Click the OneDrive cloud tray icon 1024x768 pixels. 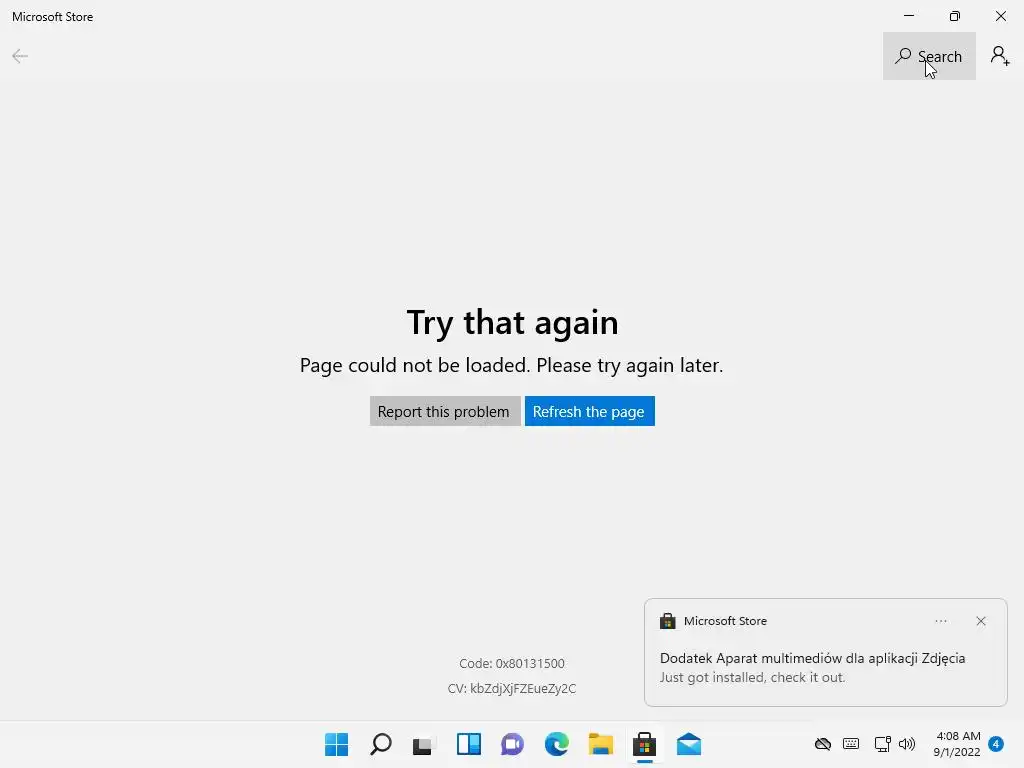pyautogui.click(x=823, y=744)
